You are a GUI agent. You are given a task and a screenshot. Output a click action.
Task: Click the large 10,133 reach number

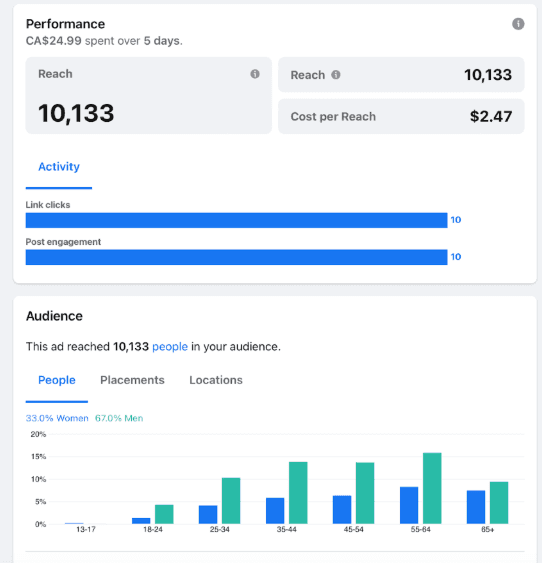click(x=76, y=113)
